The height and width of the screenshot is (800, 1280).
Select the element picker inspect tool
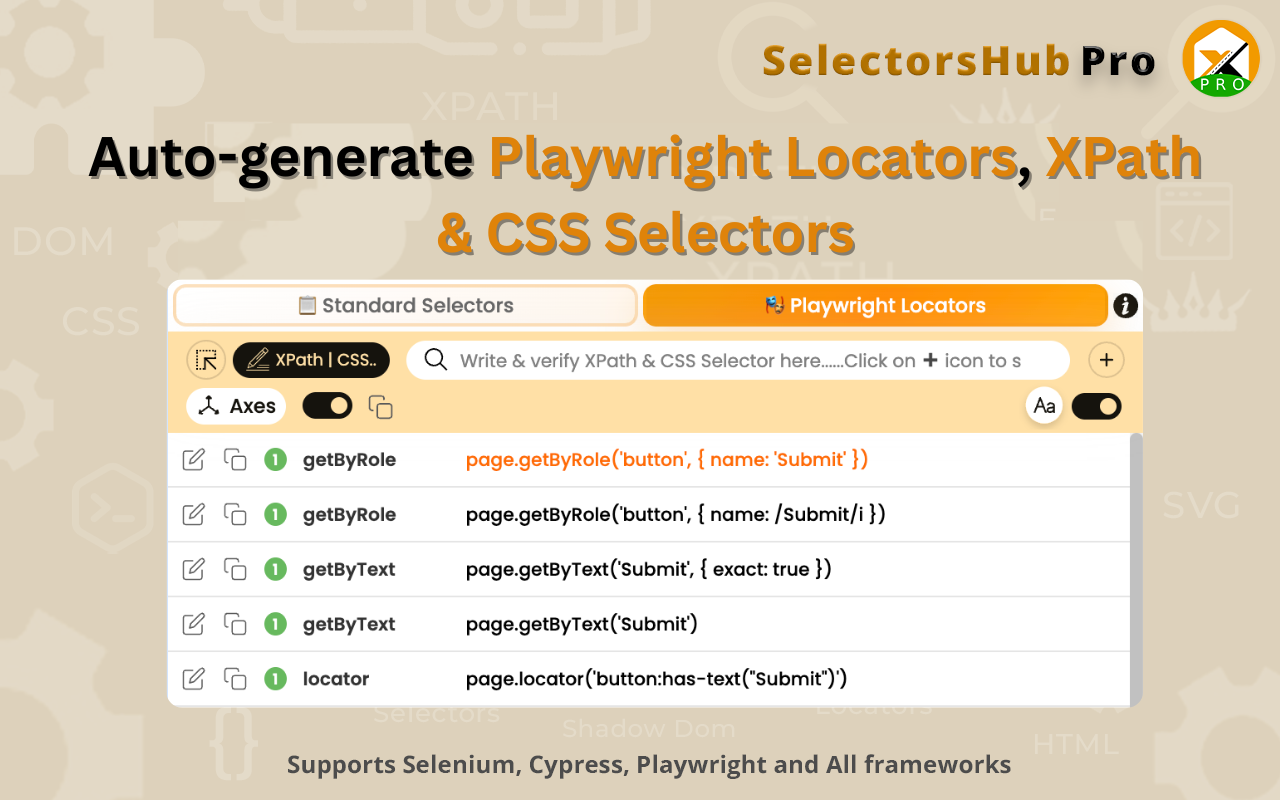pos(206,359)
